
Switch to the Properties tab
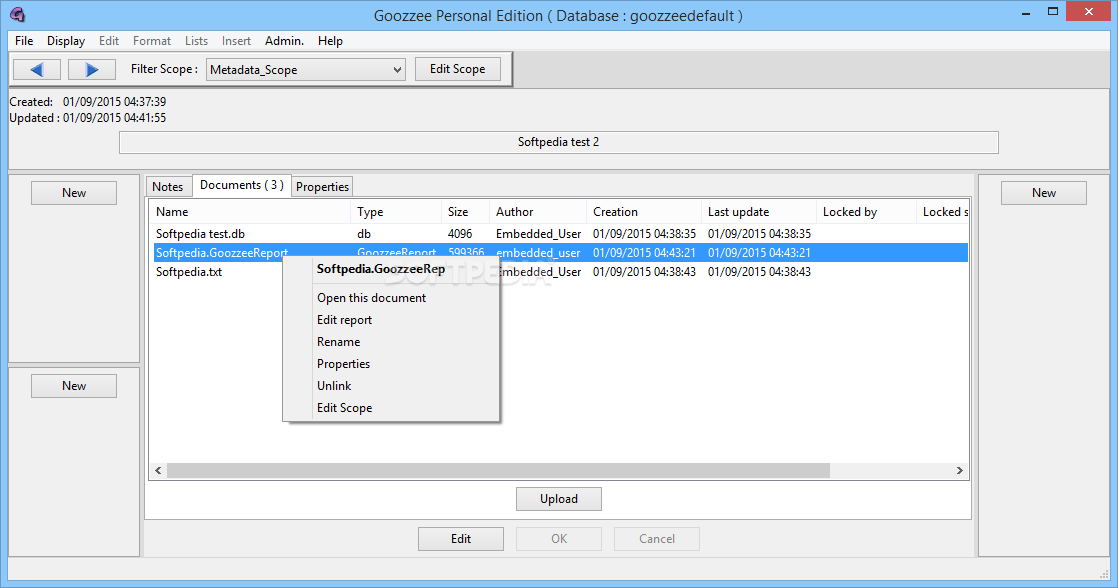[322, 187]
